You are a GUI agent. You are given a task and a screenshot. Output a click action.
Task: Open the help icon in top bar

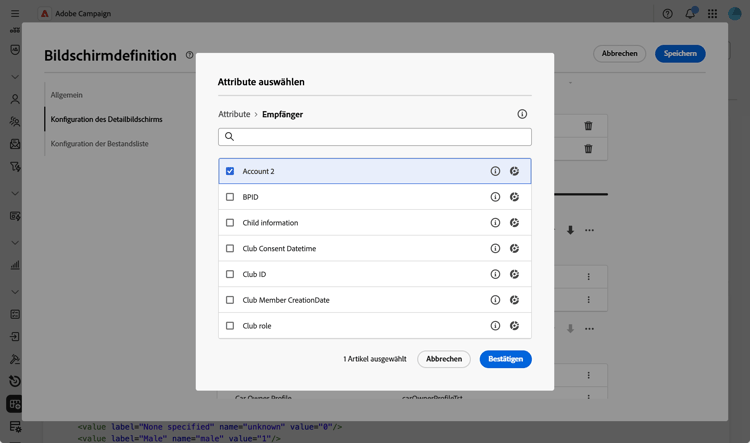click(667, 14)
